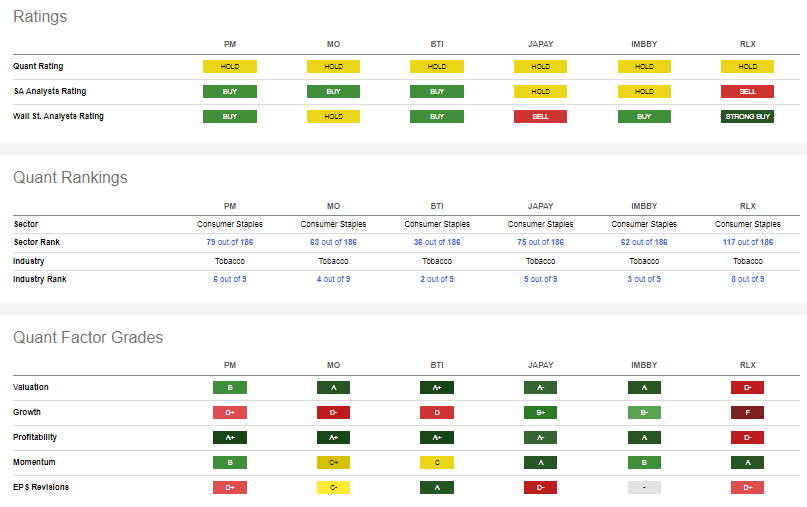Click IMBBY EPS Revisions empty grade
Screen dimensions: 807x507
pyautogui.click(x=644, y=487)
